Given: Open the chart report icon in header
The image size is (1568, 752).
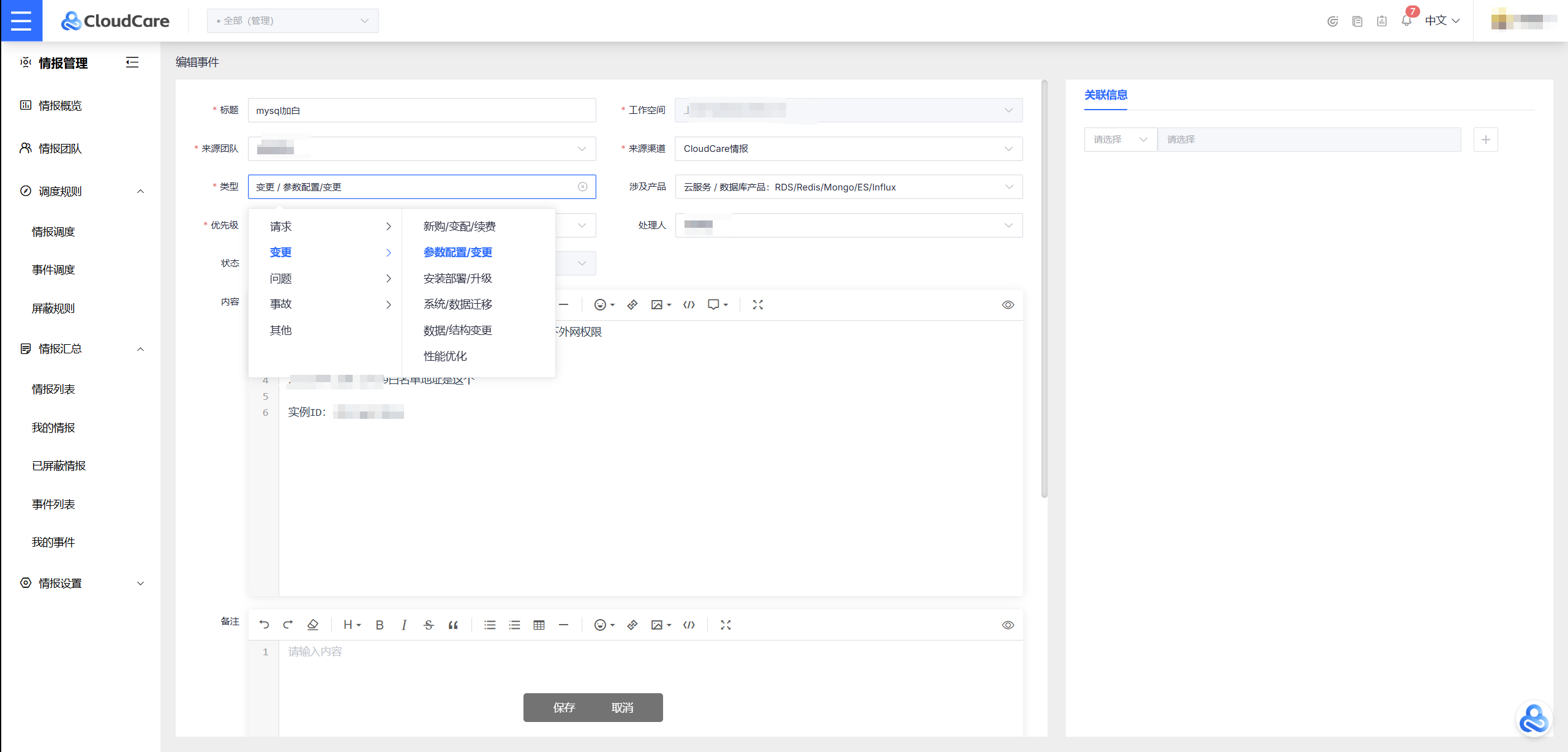Looking at the screenshot, I should pos(1382,21).
